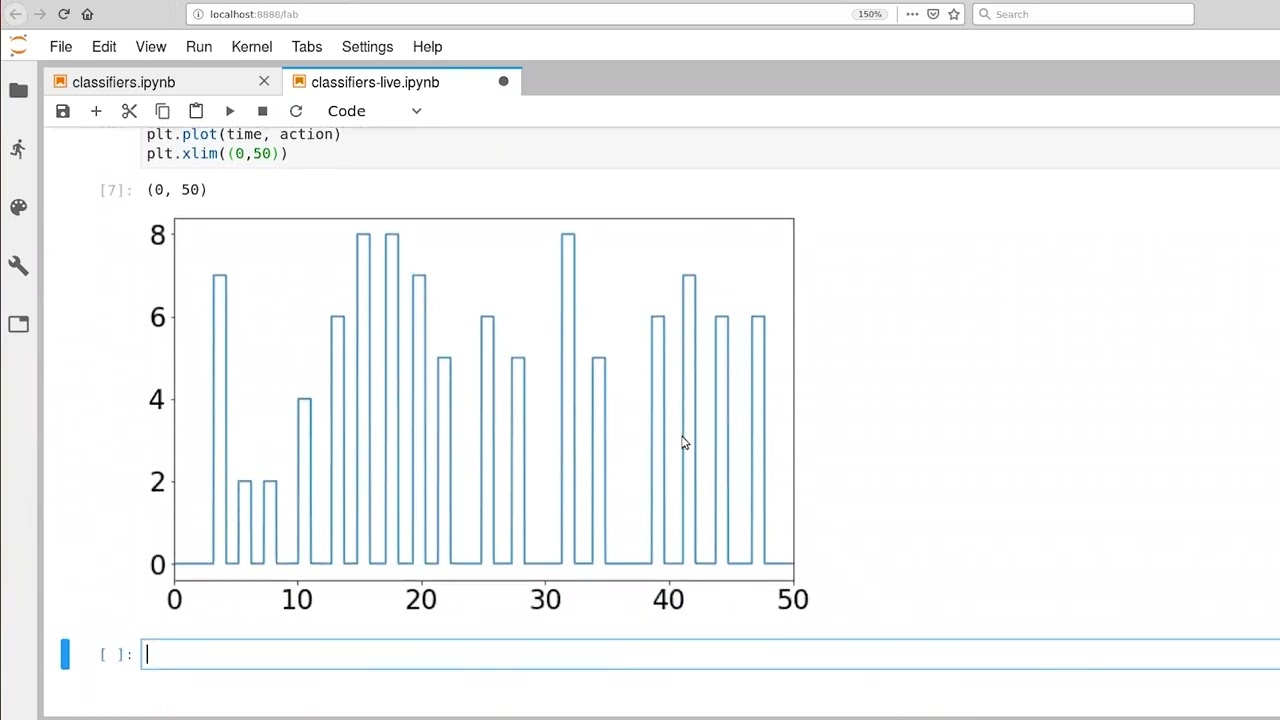The image size is (1280, 720).
Task: Open the File menu
Action: tap(61, 47)
